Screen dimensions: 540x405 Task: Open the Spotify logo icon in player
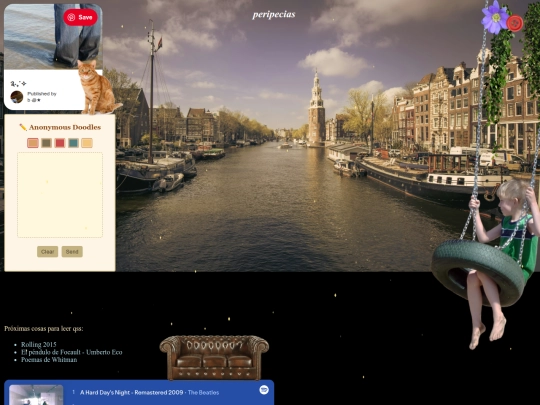264,390
